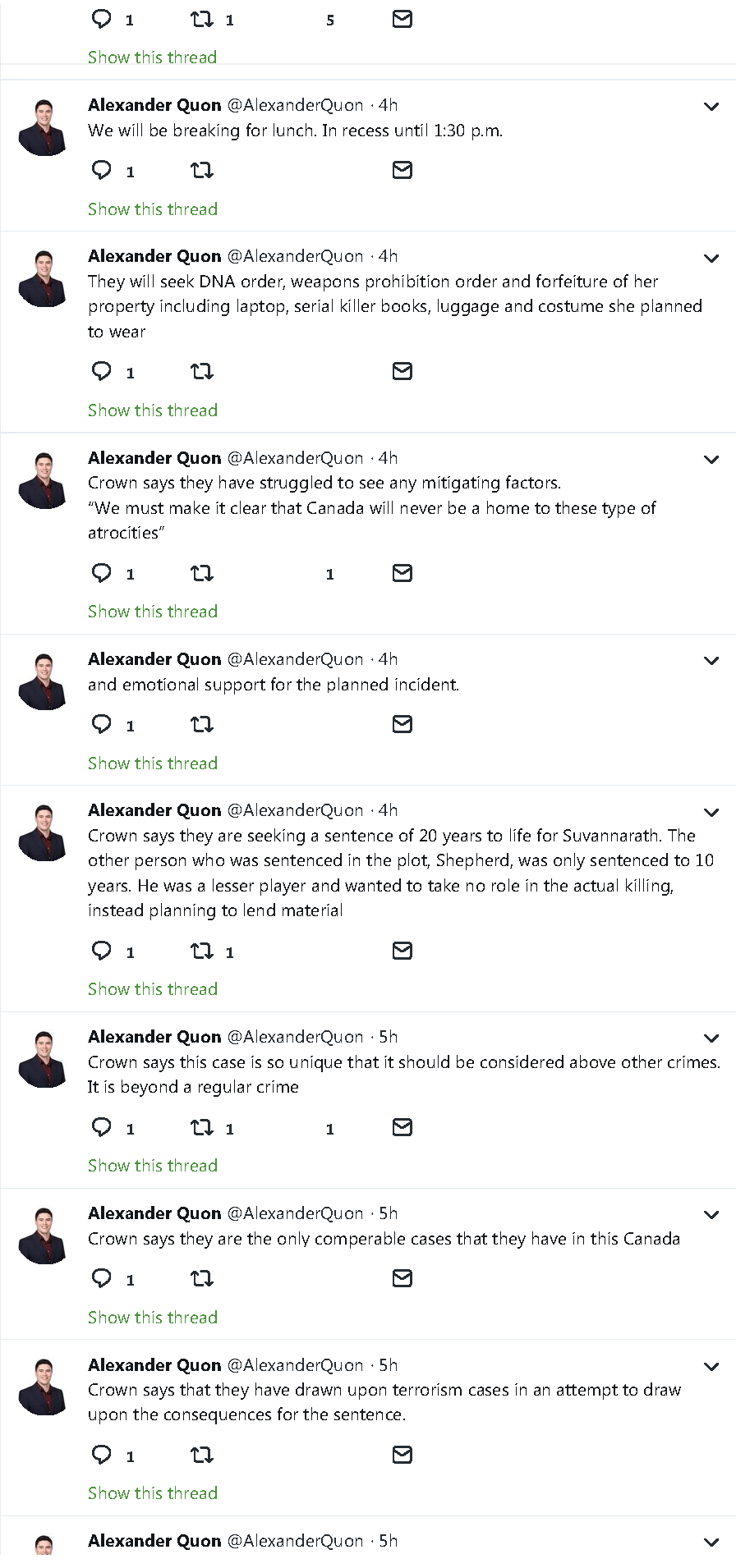The width and height of the screenshot is (736, 1568).
Task: Retweet the 20 years to life tweet
Action: pyautogui.click(x=201, y=951)
